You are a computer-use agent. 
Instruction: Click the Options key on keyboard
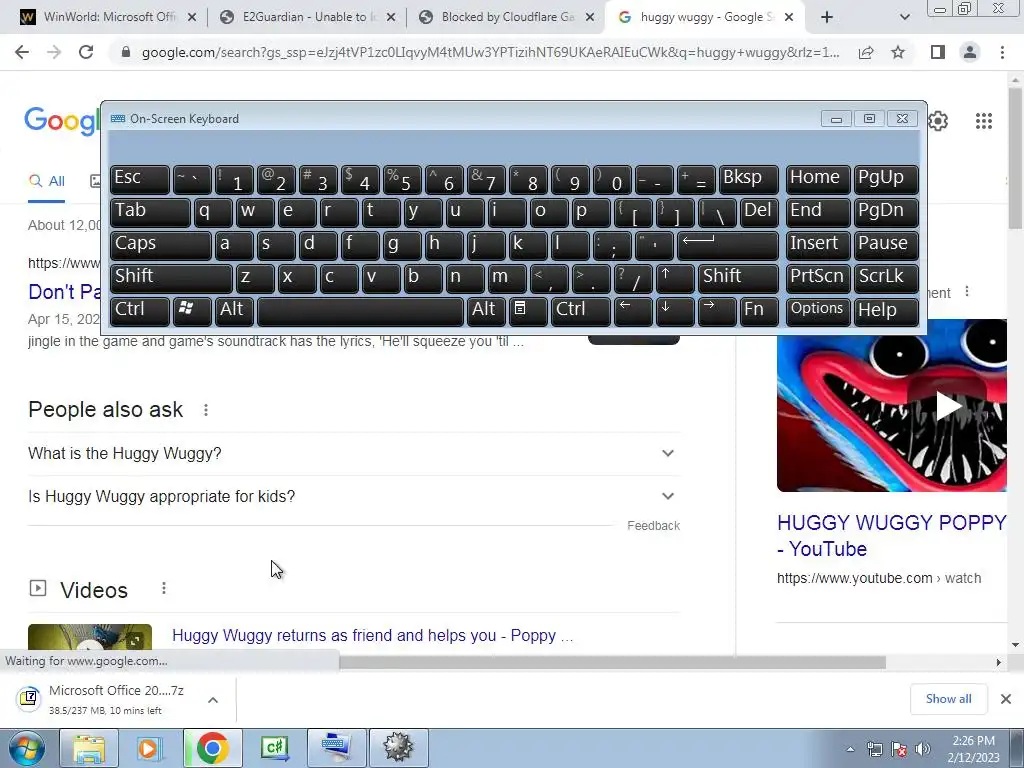point(818,311)
